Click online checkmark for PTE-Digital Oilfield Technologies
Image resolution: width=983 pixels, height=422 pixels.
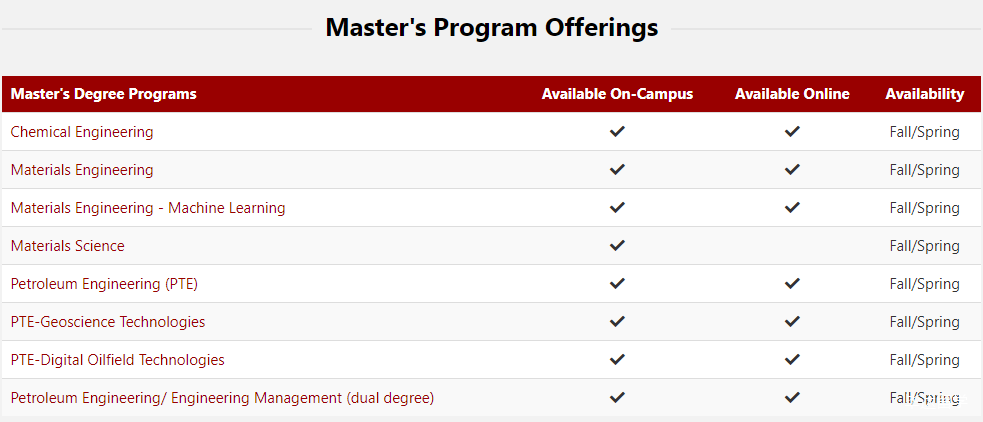(792, 359)
